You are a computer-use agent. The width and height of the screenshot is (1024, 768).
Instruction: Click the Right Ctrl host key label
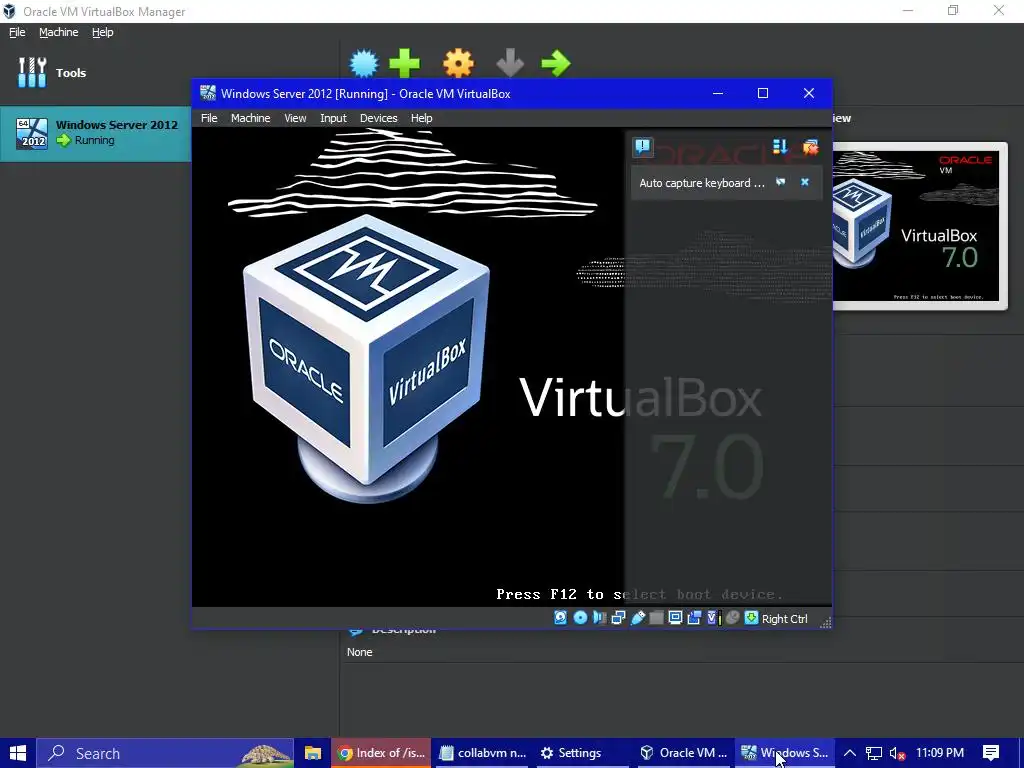784,619
